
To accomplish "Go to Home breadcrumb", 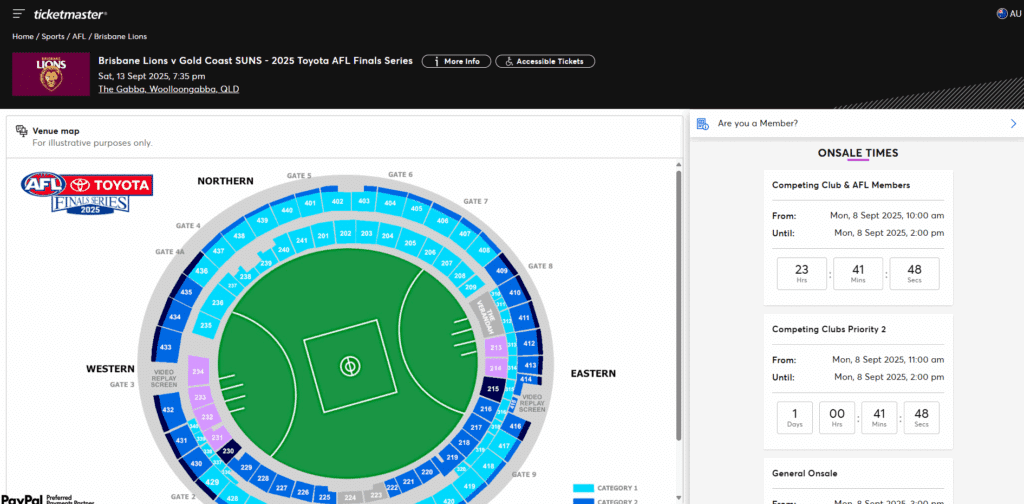I will (x=22, y=37).
